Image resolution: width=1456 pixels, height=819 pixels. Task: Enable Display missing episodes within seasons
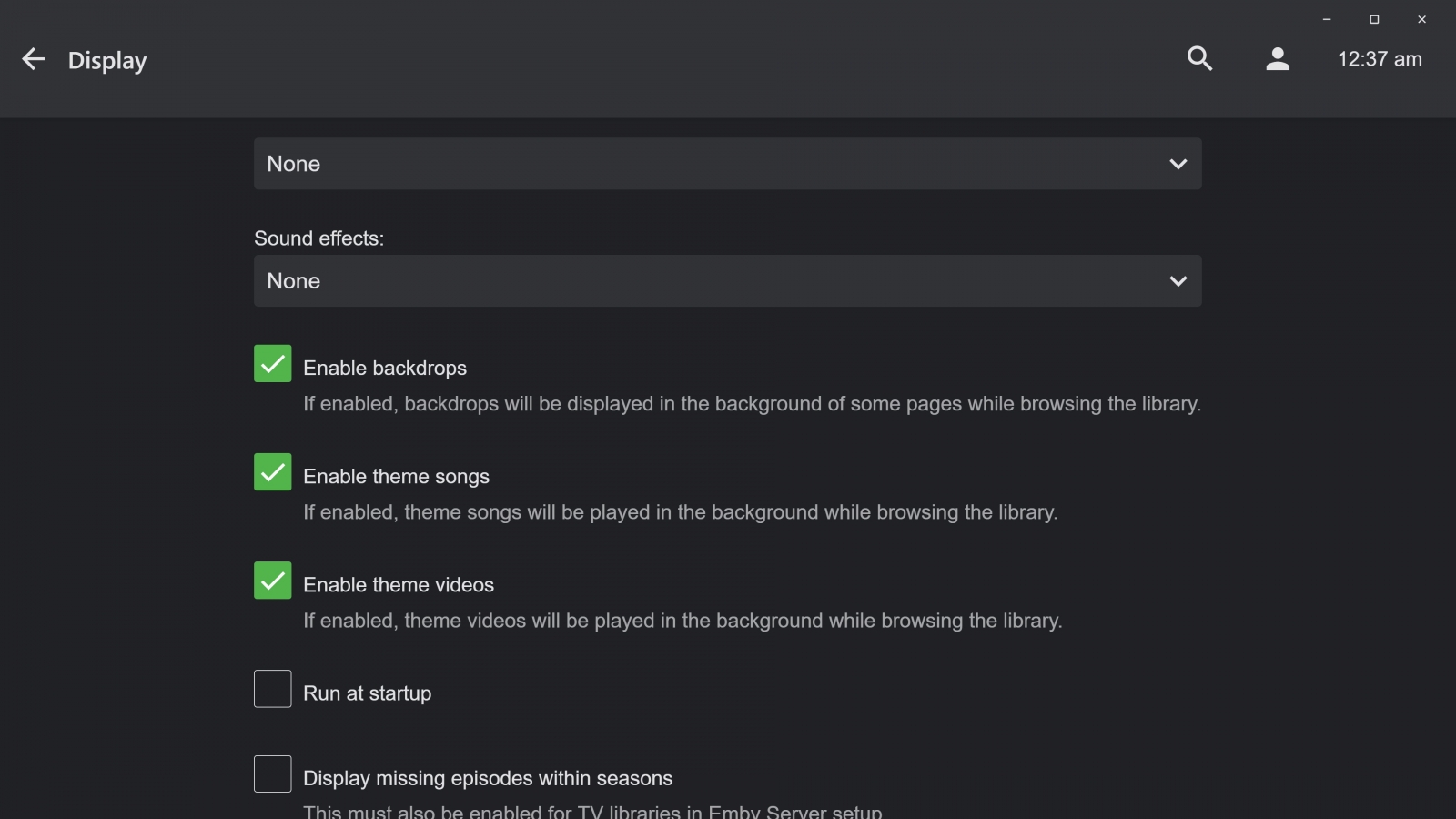[x=273, y=774]
